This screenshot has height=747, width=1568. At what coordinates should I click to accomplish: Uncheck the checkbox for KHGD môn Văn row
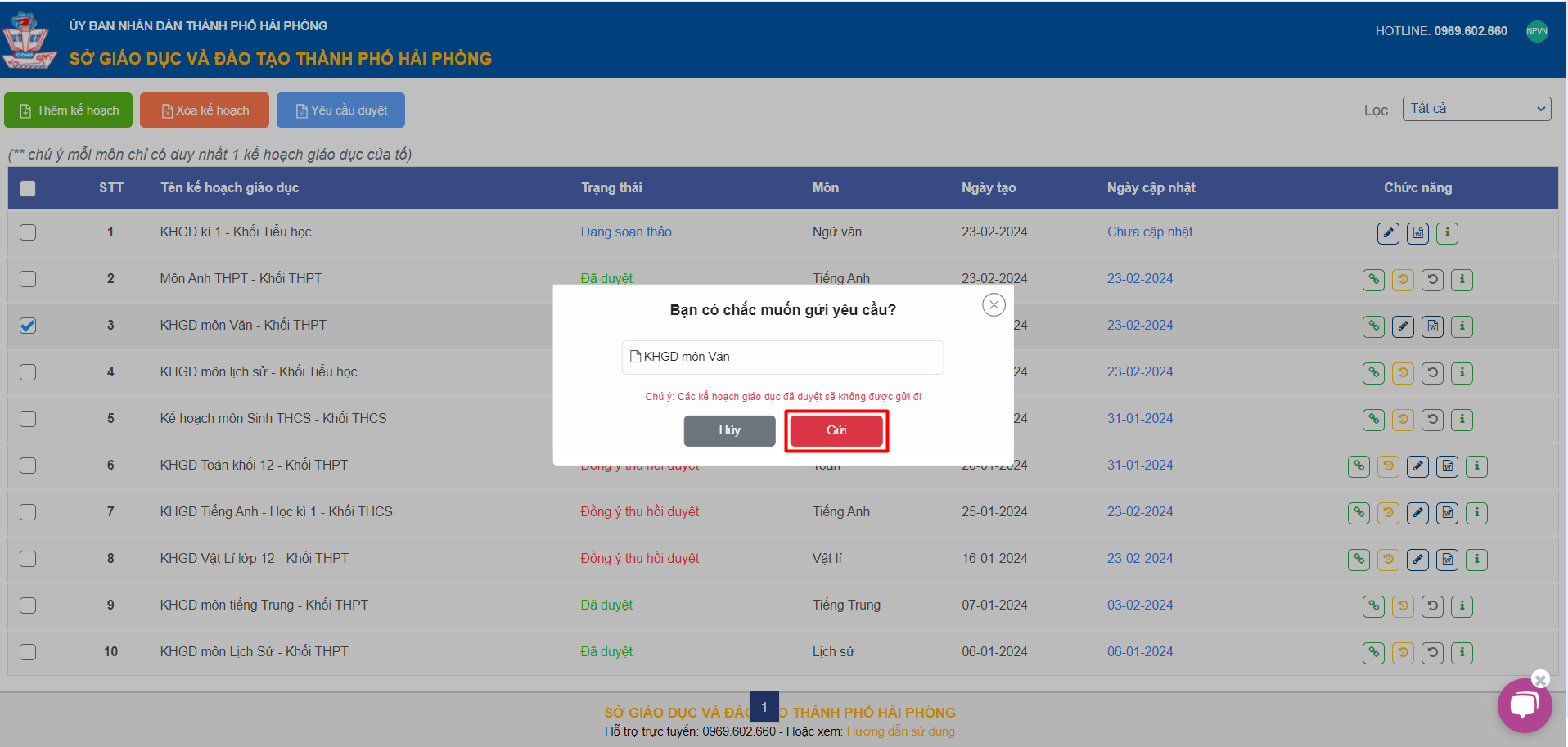(x=28, y=326)
